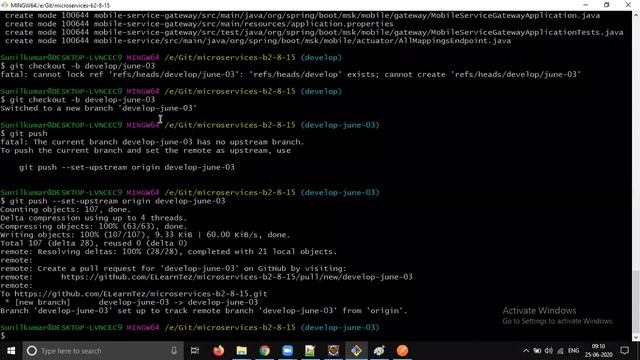Click the 'git push --set-upstream origin develop-june-03' command line
This screenshot has width=640, height=360.
(x=113, y=201)
